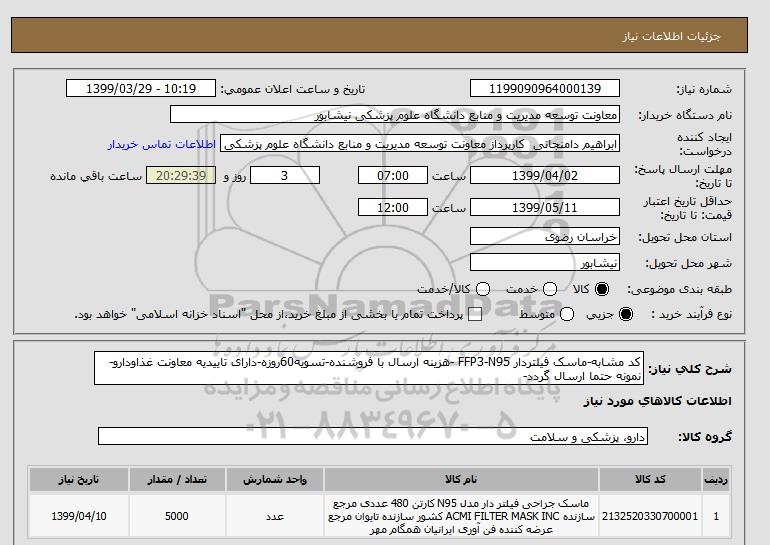770x545 pixels.
Task: Choose the جزیی purchase type radio
Action: pyautogui.click(x=626, y=314)
